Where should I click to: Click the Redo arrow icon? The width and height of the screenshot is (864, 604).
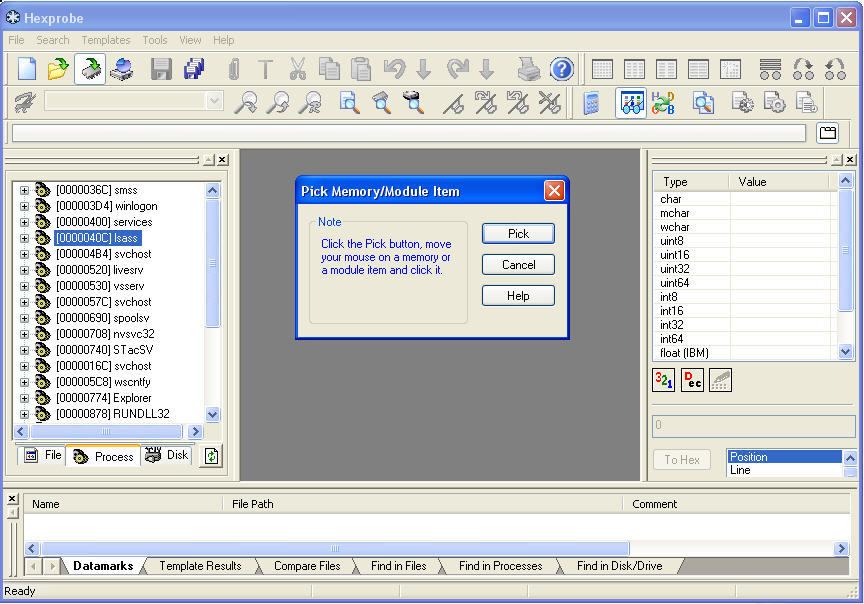457,69
